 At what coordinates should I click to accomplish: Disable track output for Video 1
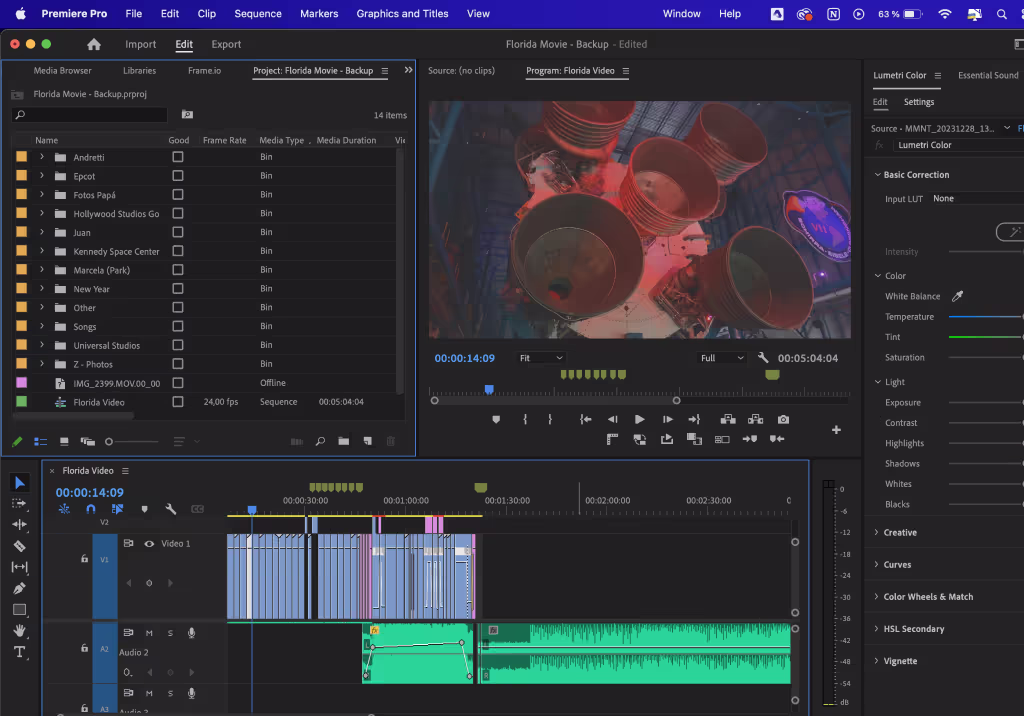tap(149, 544)
